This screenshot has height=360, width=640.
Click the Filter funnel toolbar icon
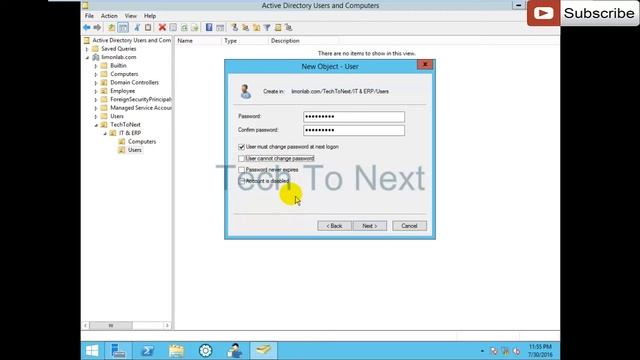(267, 27)
